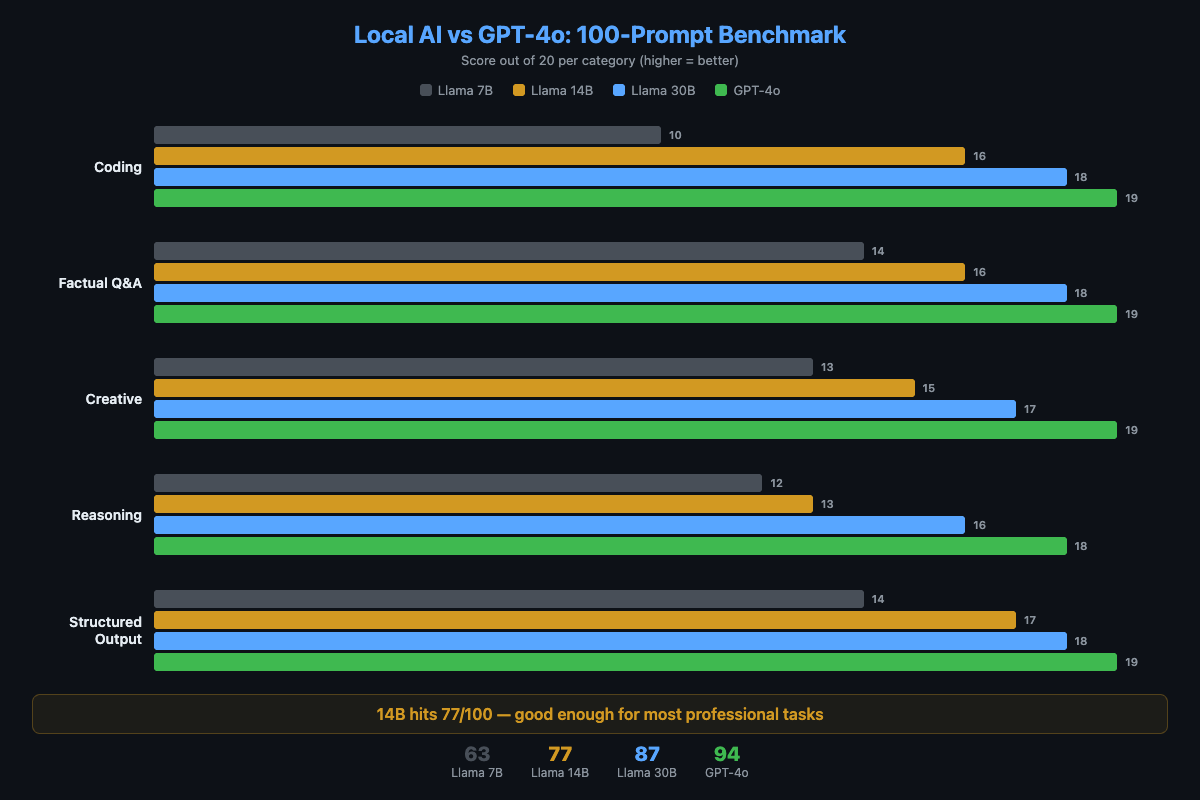This screenshot has width=1200, height=800.
Task: Click the Creative GPT-4o green bar
Action: coord(635,430)
